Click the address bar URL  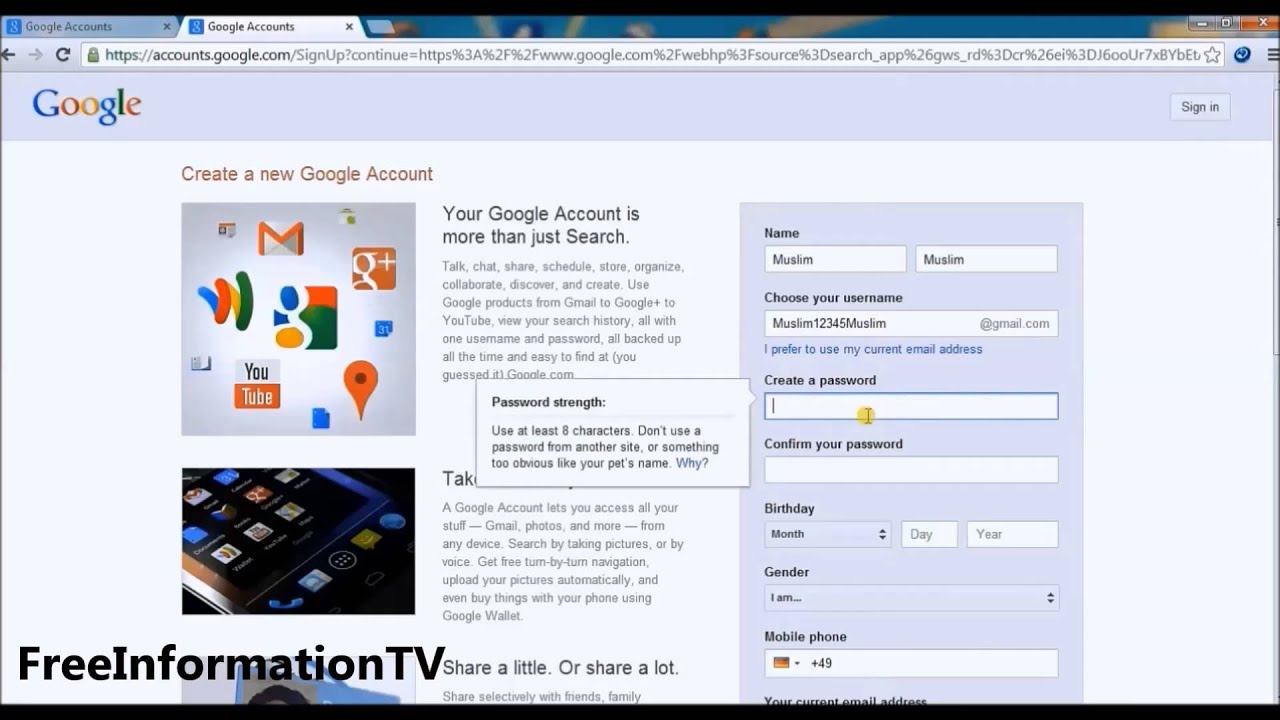(x=652, y=55)
